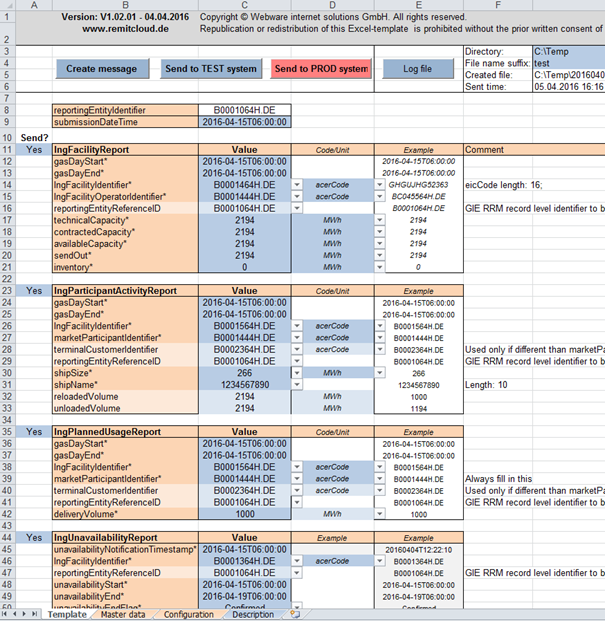605x621 pixels.
Task: Click the Create message button
Action: click(102, 69)
